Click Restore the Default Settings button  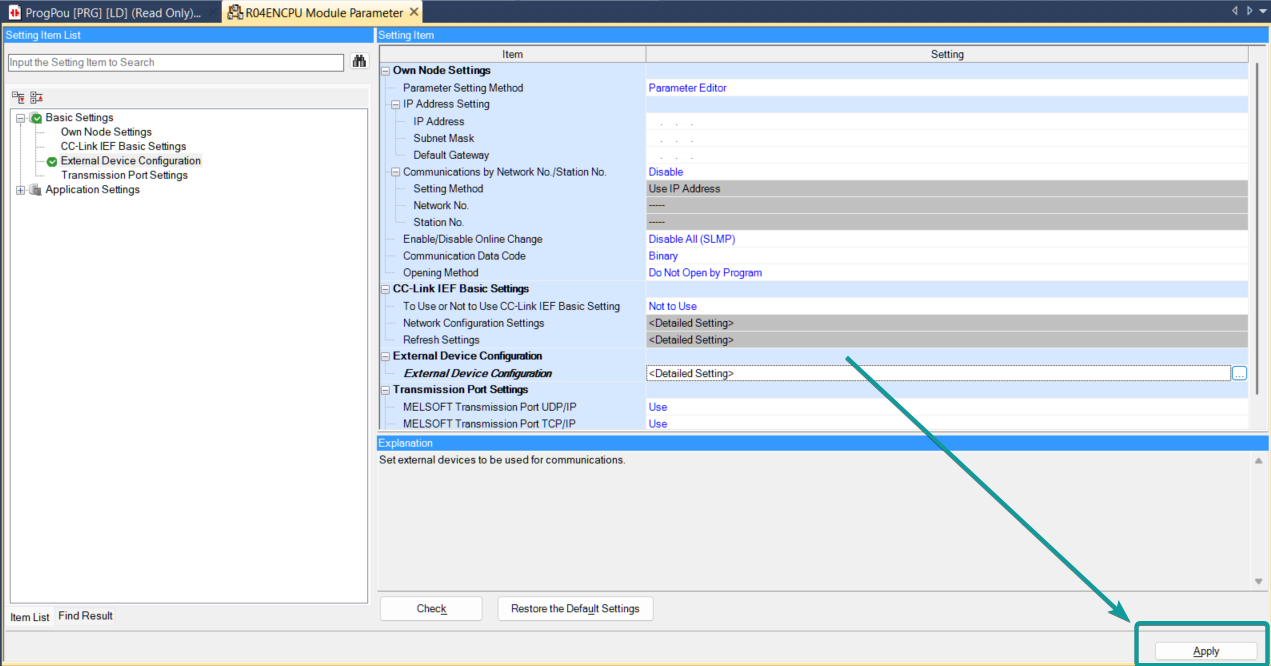pyautogui.click(x=575, y=608)
